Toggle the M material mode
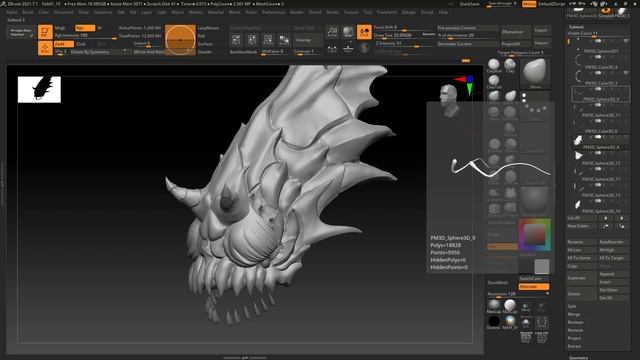This screenshot has height=360, width=640. click(99, 28)
